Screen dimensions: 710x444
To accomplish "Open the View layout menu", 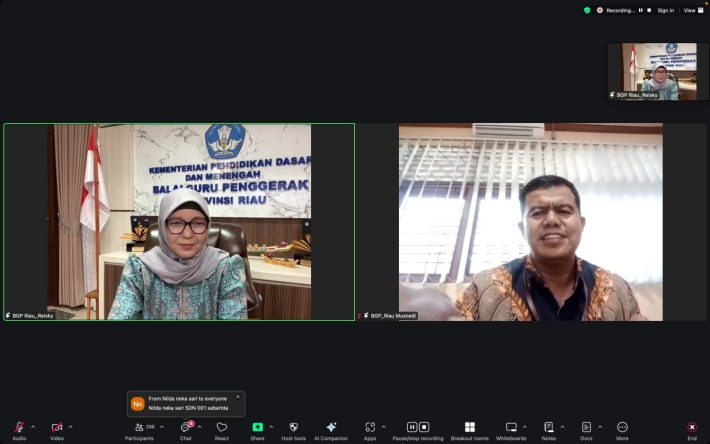I will point(693,10).
